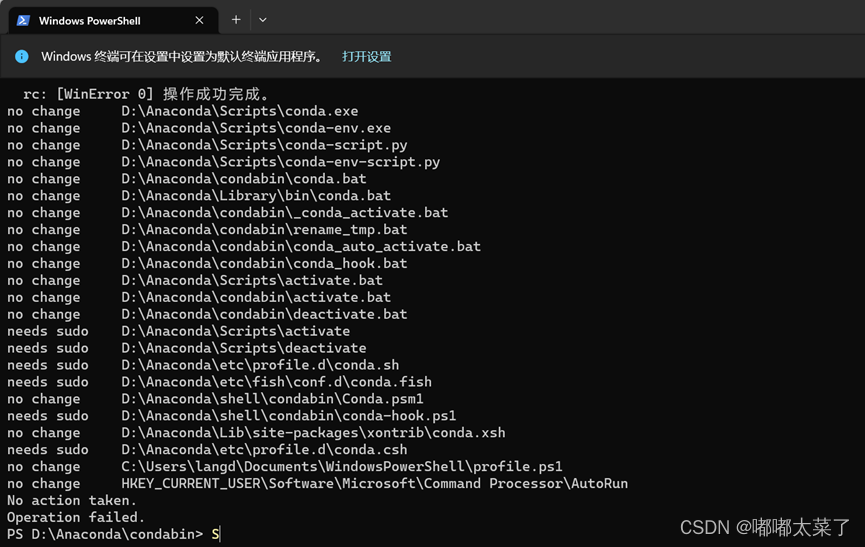The image size is (865, 547).
Task: Click the HKEY_CURRENT_USER AutoRun registry line
Action: [x=375, y=484]
